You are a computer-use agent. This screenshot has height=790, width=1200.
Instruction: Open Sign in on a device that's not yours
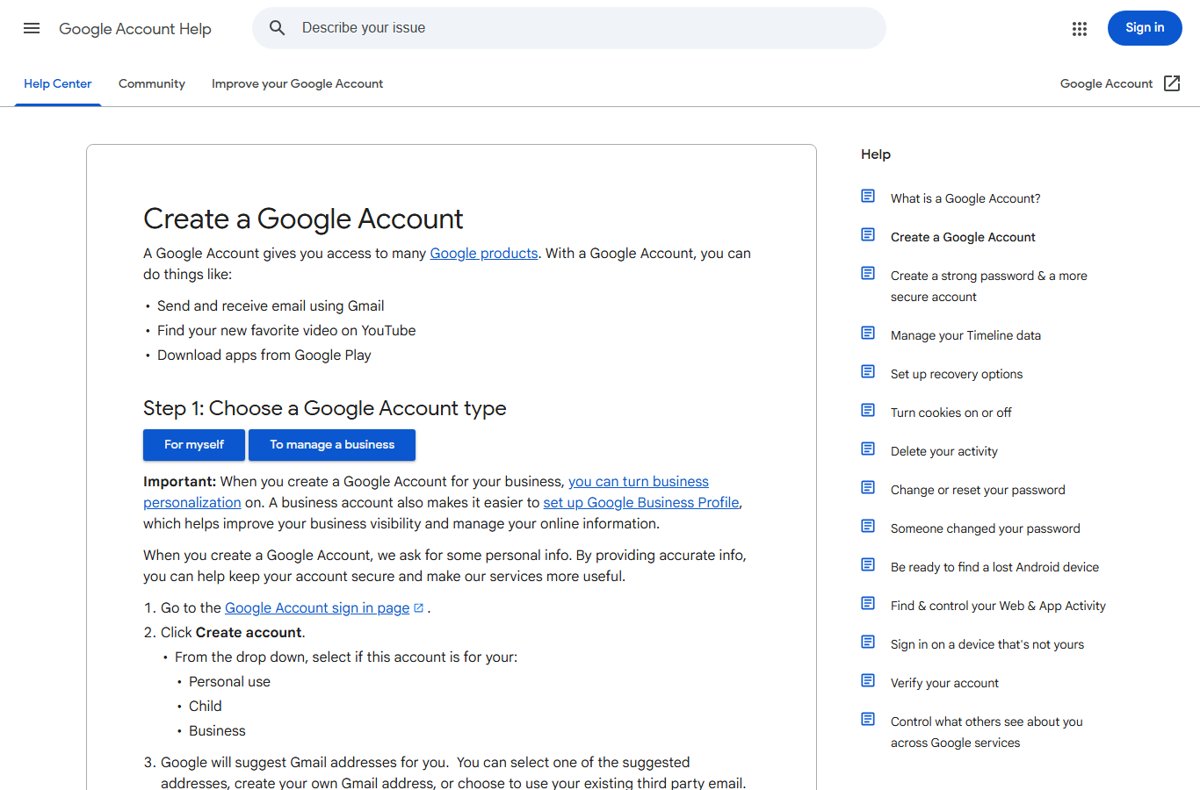[x=987, y=645]
